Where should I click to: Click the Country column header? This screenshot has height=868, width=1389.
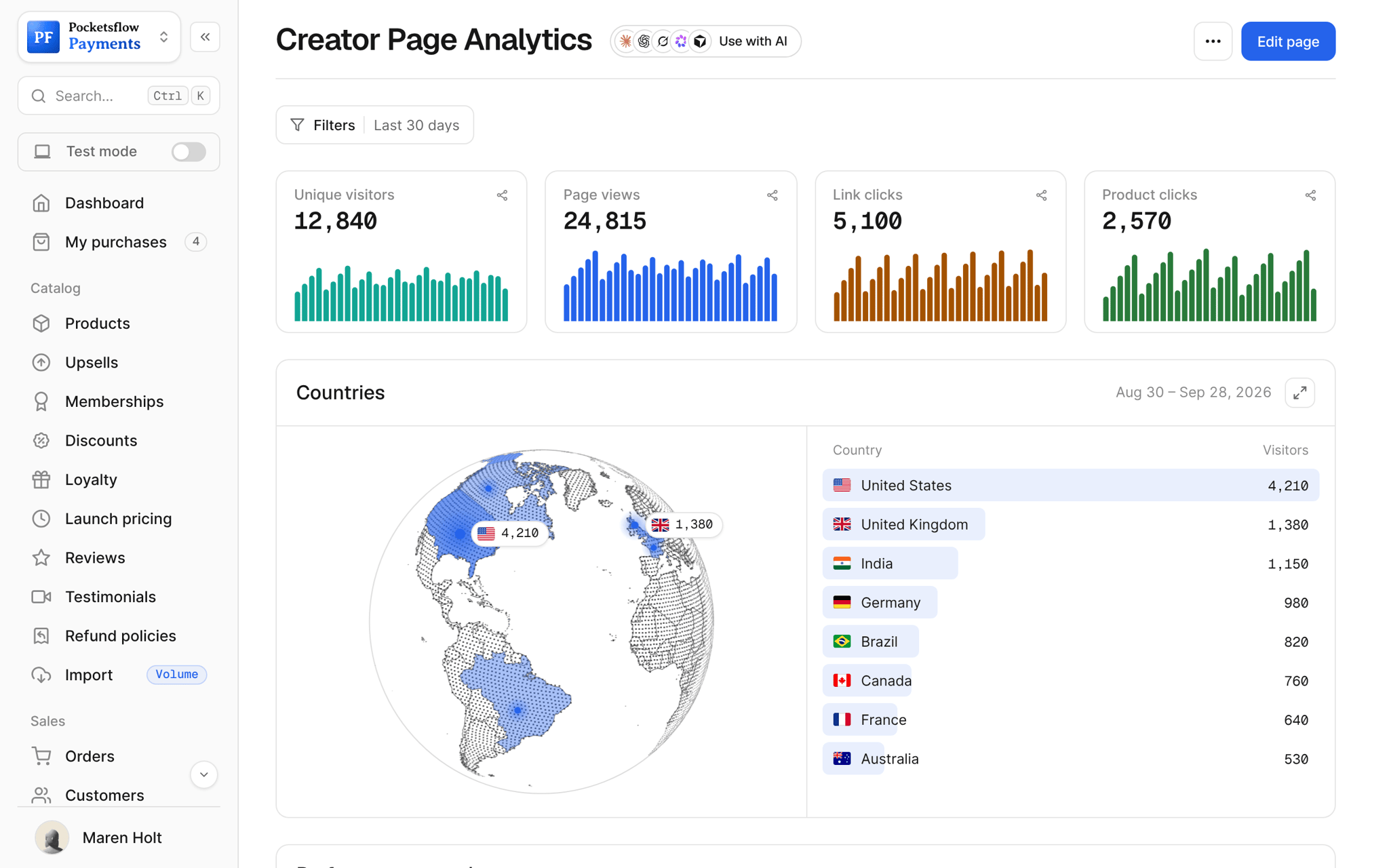tap(857, 450)
